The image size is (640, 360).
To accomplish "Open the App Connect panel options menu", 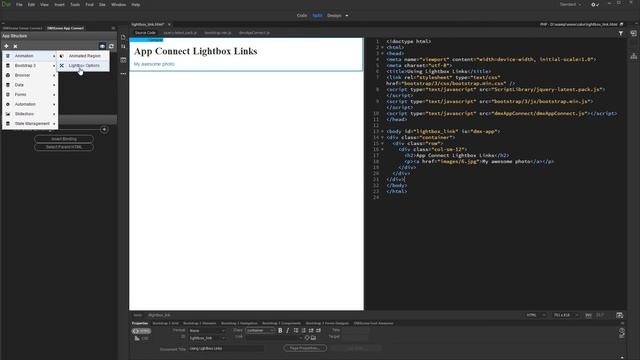I will click(113, 28).
